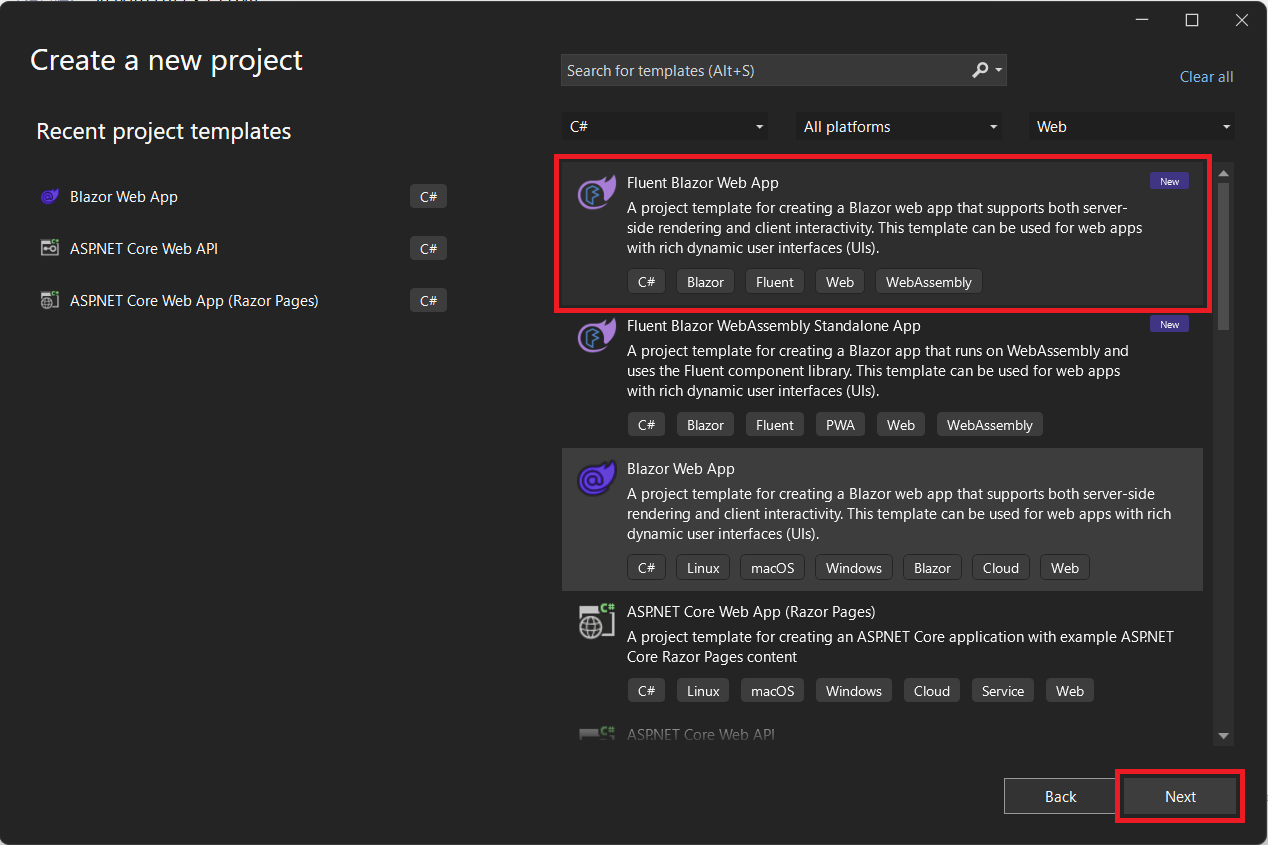Image resolution: width=1268 pixels, height=845 pixels.
Task: Click the search magnifier icon
Action: [x=979, y=70]
